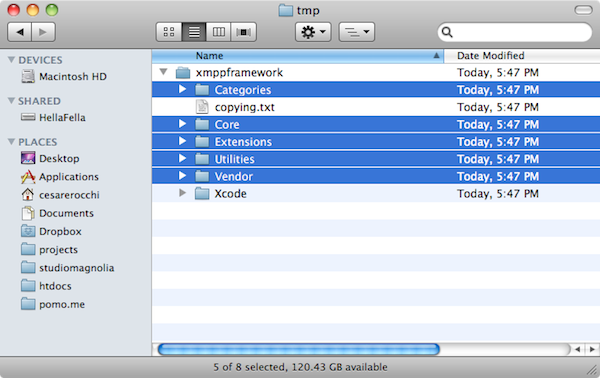Image resolution: width=600 pixels, height=378 pixels.
Task: Open projects folder icon in sidebar
Action: pos(28,249)
